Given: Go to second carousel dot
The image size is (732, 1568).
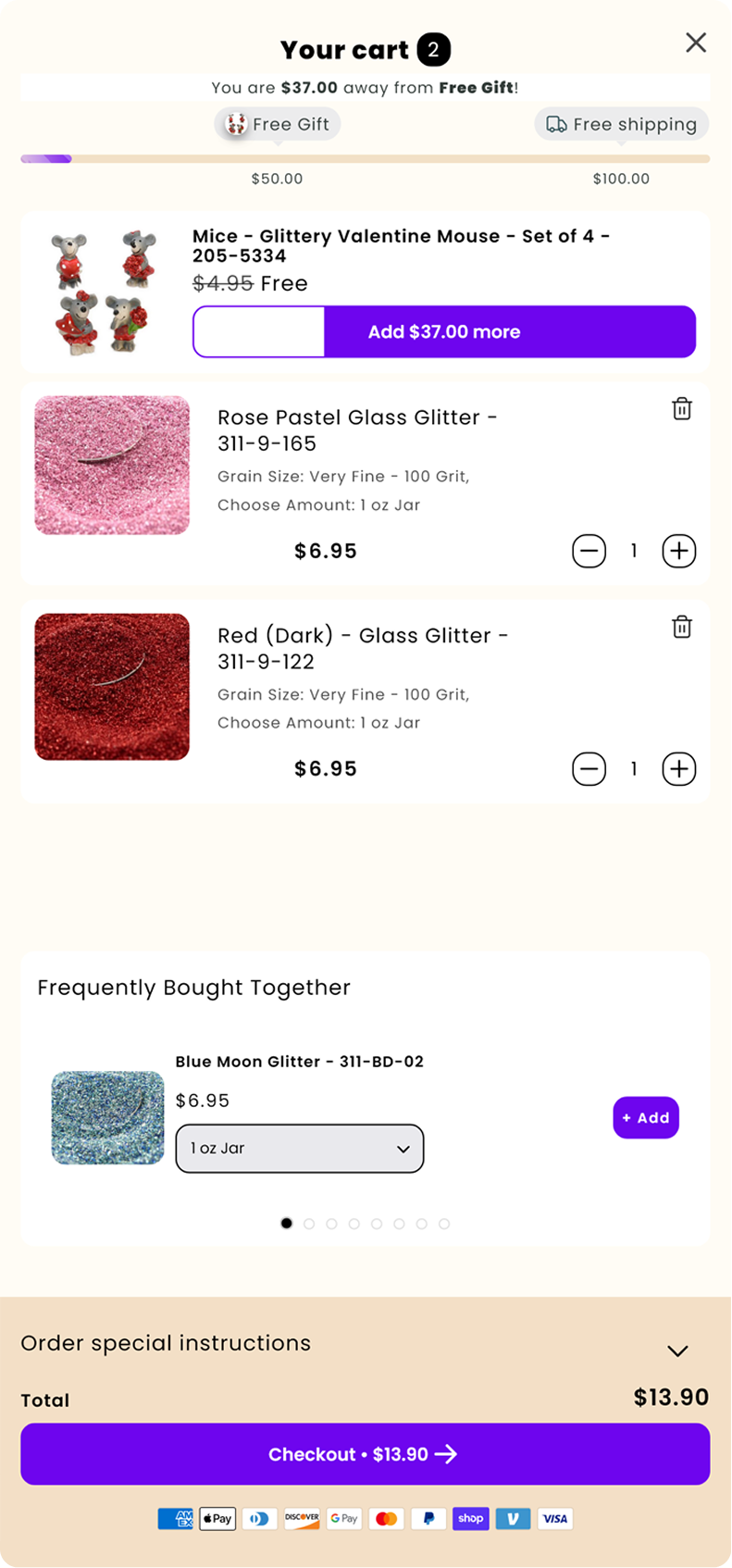Looking at the screenshot, I should [x=309, y=1224].
